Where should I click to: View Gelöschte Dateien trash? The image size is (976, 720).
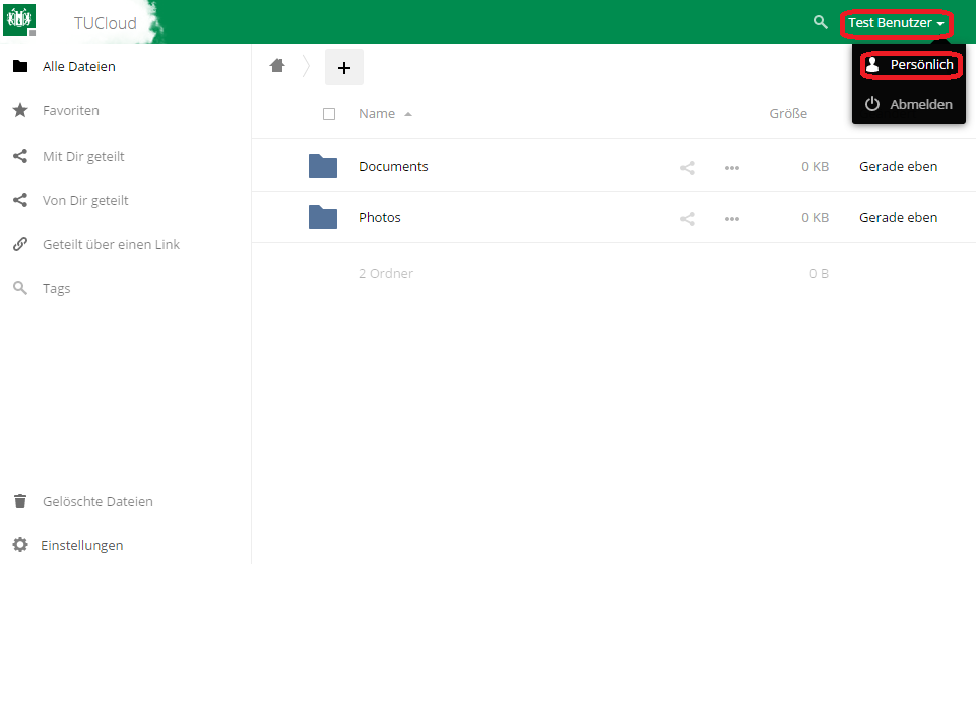point(97,501)
